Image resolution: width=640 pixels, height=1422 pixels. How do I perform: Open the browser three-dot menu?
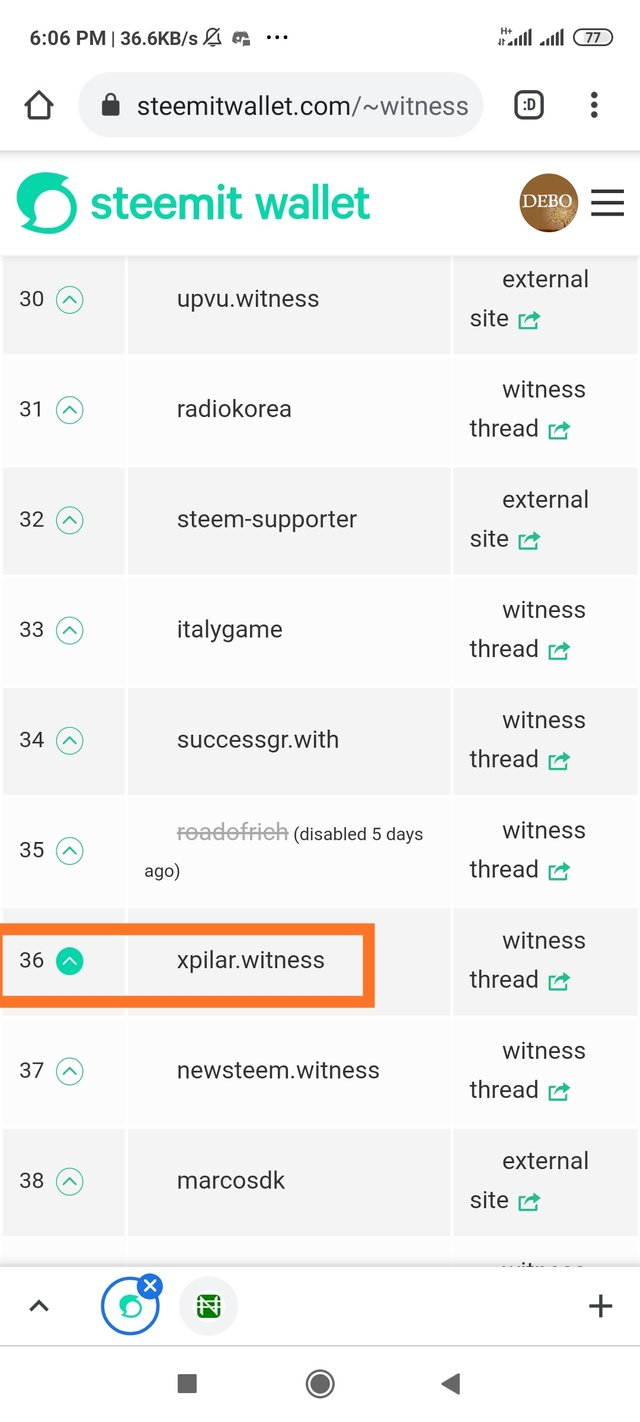tap(594, 105)
